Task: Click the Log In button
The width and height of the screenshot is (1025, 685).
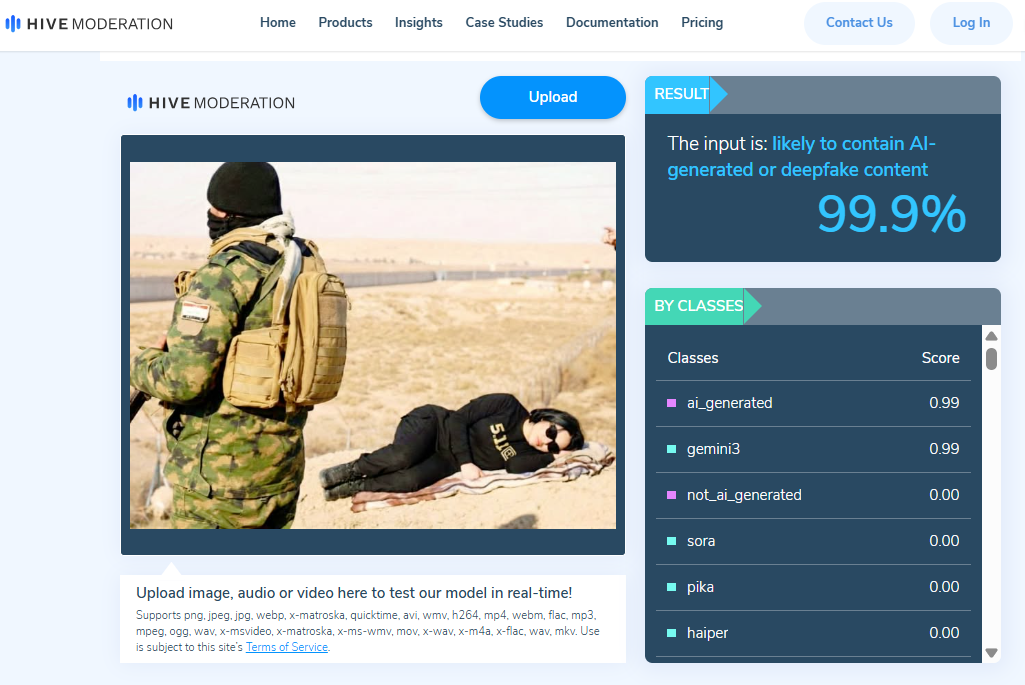Action: (x=970, y=23)
